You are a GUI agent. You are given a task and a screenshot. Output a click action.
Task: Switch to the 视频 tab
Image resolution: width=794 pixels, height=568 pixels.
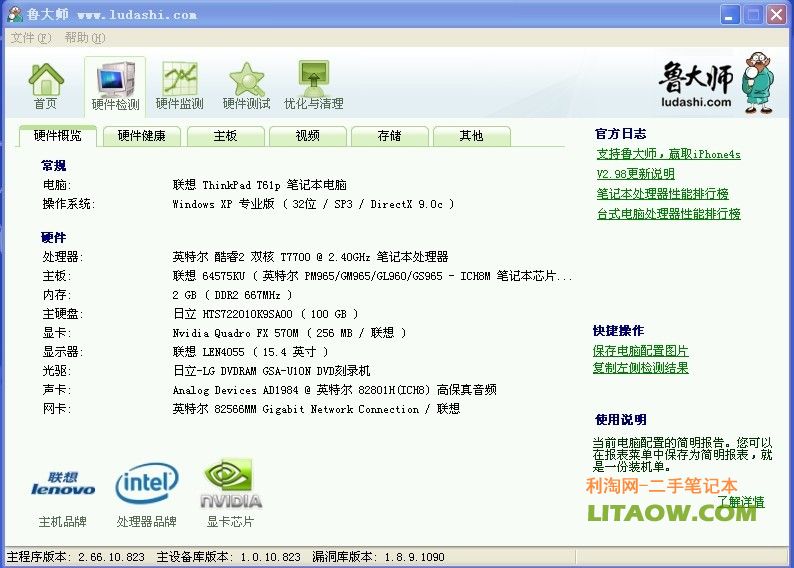(307, 136)
